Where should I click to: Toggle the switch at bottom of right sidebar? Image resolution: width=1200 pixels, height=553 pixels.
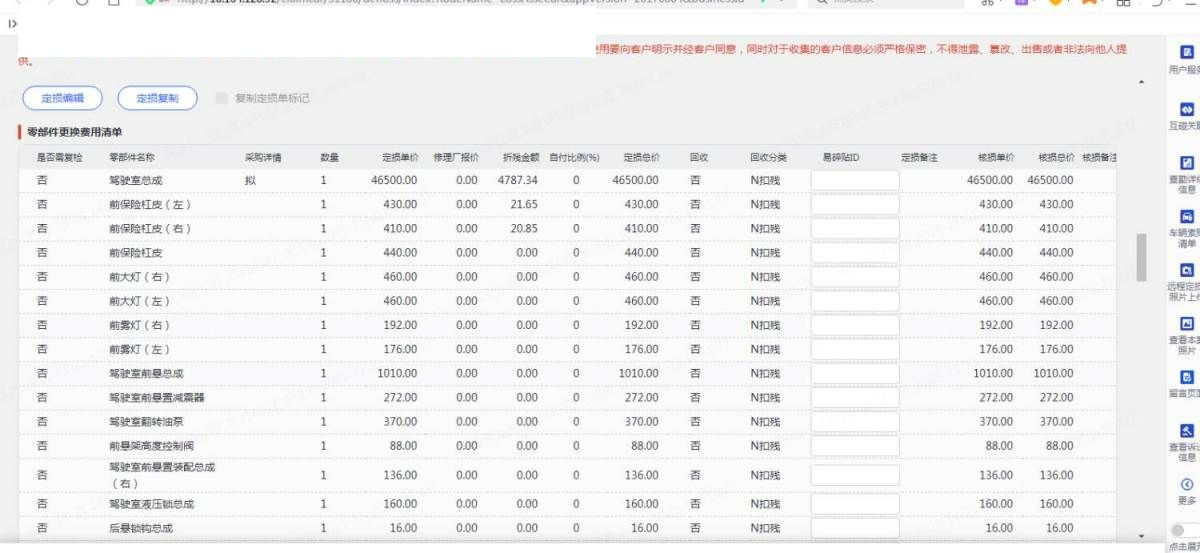(x=1183, y=531)
